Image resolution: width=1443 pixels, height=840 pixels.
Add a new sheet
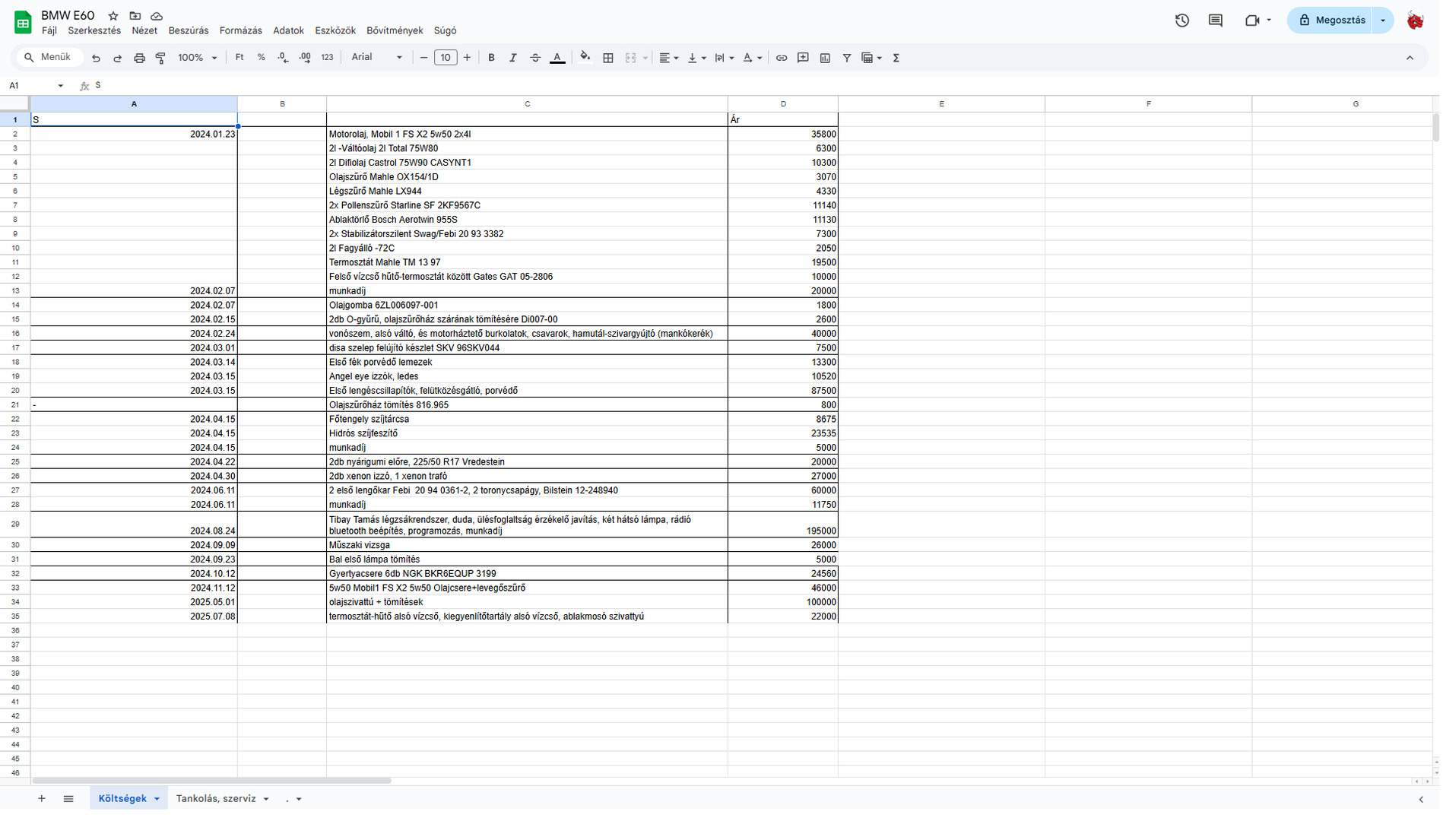[x=42, y=799]
